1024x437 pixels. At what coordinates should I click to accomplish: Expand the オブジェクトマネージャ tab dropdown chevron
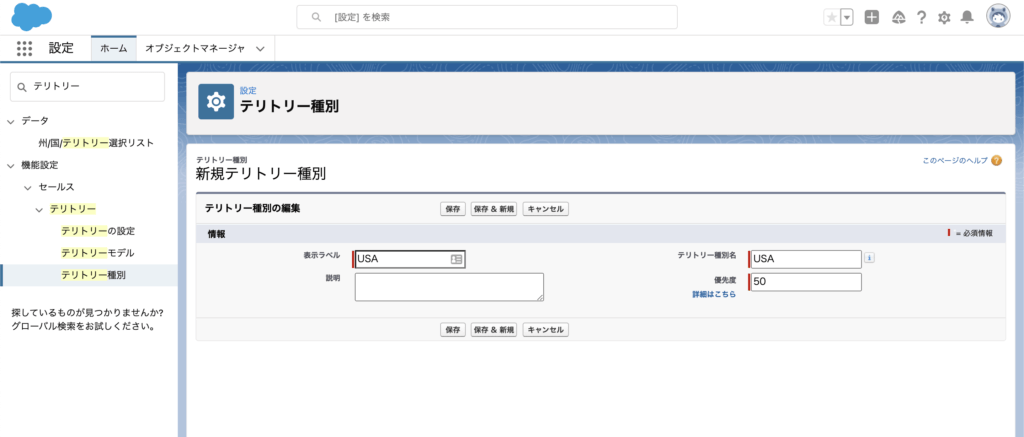click(260, 48)
